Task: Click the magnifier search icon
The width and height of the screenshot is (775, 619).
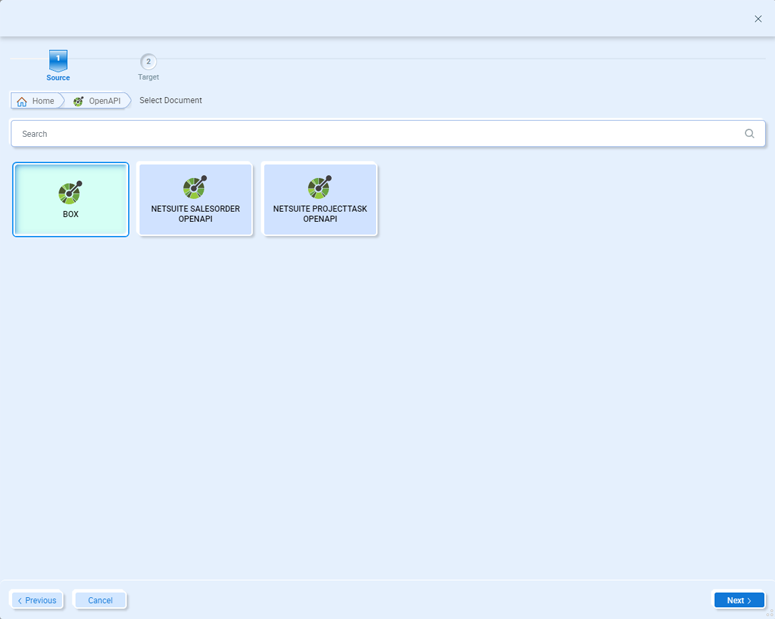Action: 749,133
